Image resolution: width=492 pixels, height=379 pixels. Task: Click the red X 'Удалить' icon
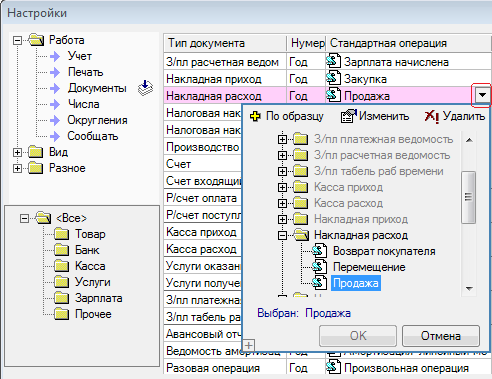(432, 116)
